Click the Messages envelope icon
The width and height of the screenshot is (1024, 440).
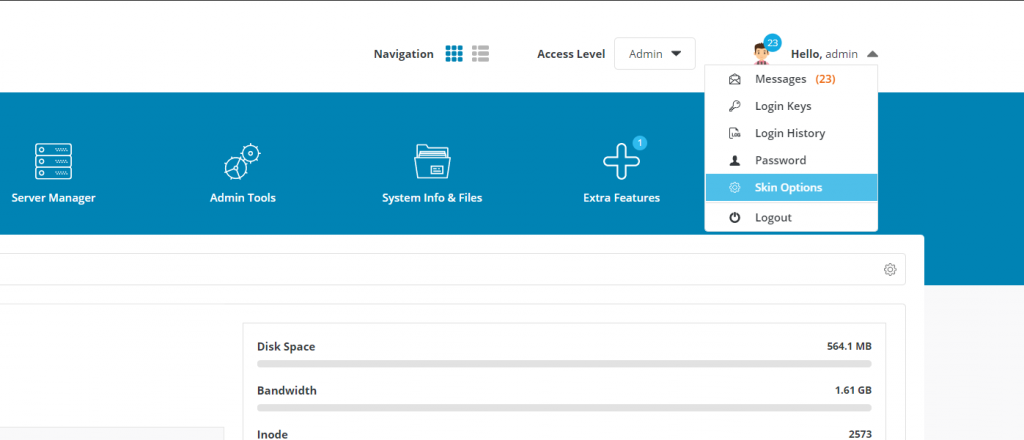[x=735, y=80]
